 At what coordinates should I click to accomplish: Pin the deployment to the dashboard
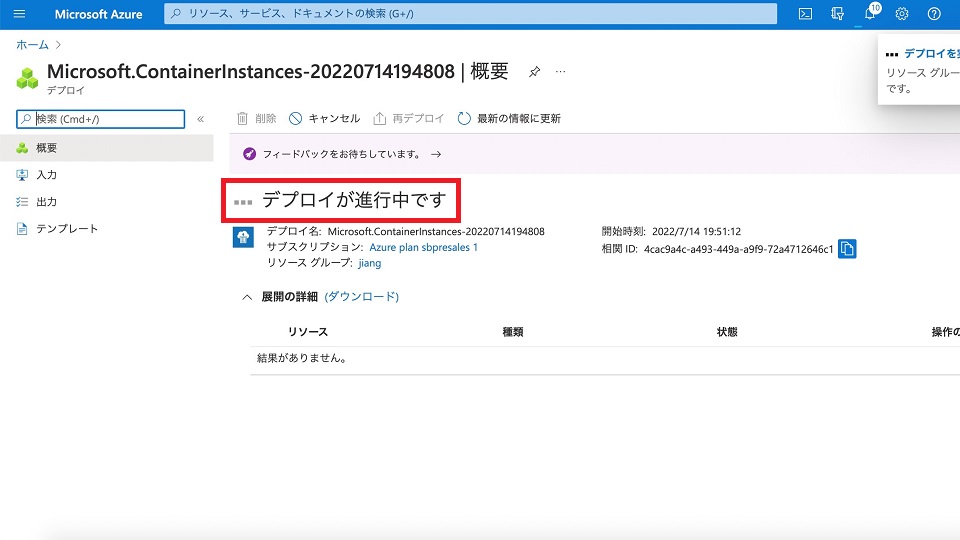tap(534, 72)
